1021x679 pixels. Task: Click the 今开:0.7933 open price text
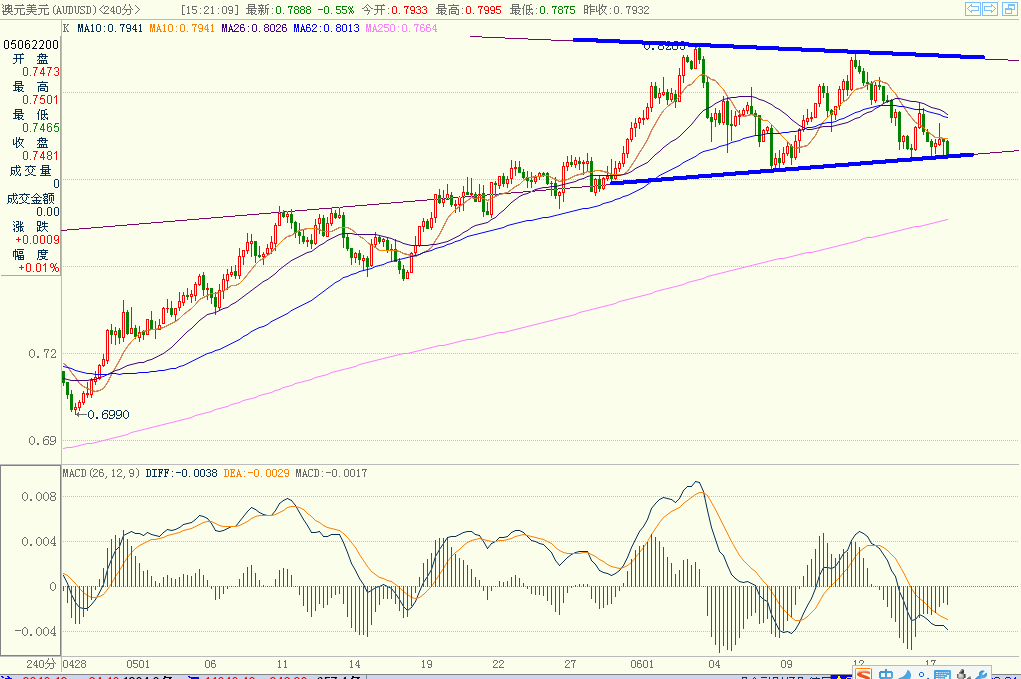coord(395,10)
